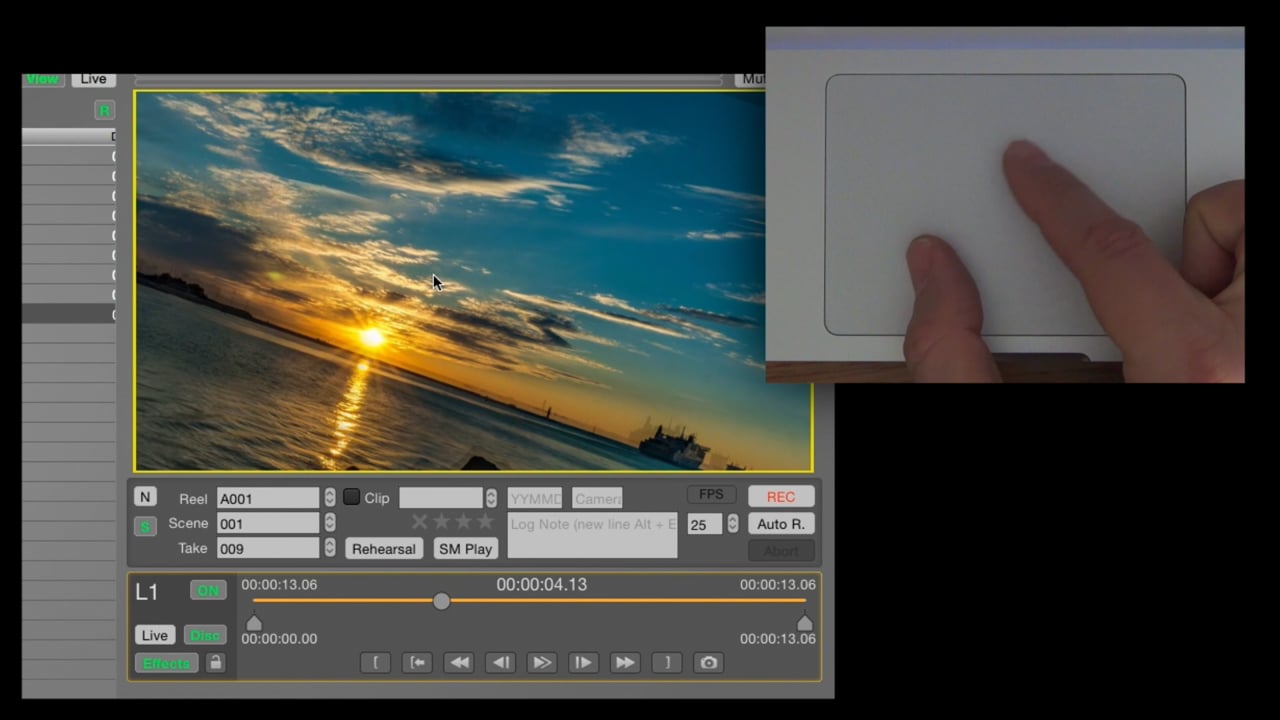1280x720 pixels.
Task: Take a snapshot with camera icon
Action: tap(709, 662)
